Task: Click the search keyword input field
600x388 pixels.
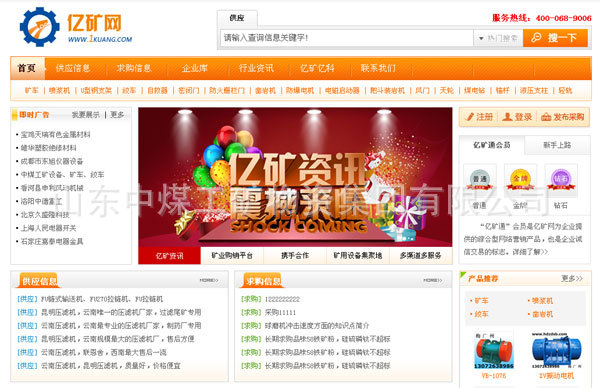Action: [347, 38]
